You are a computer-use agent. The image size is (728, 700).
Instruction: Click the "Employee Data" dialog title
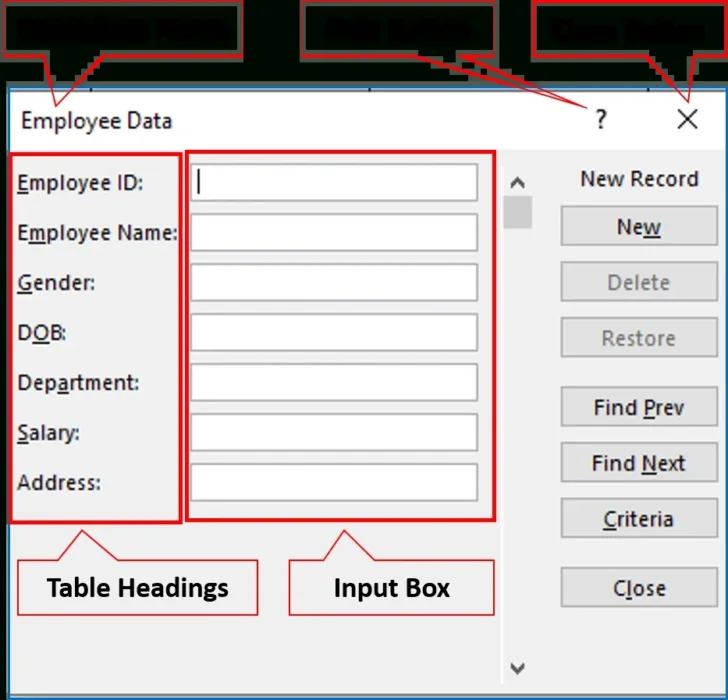(97, 121)
